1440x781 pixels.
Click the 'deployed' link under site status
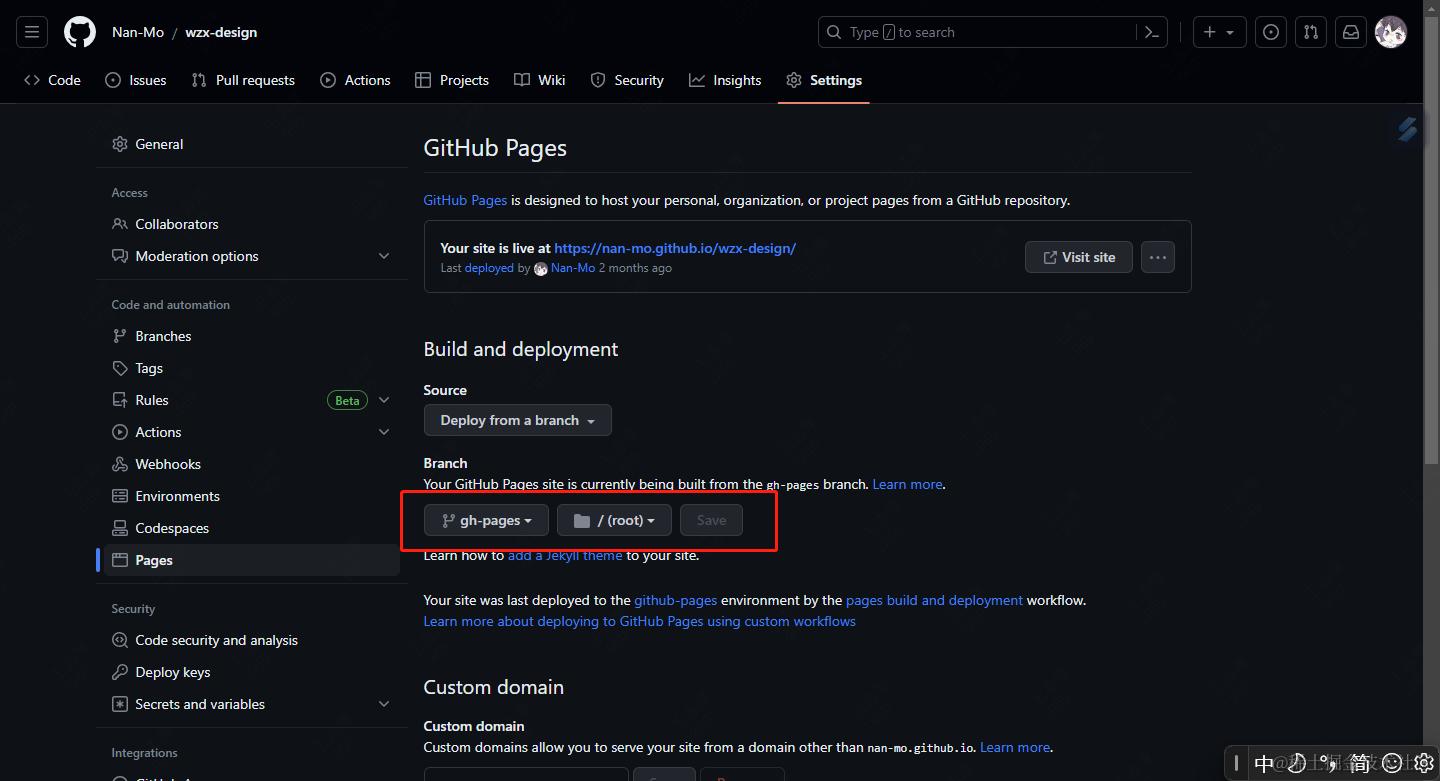489,268
